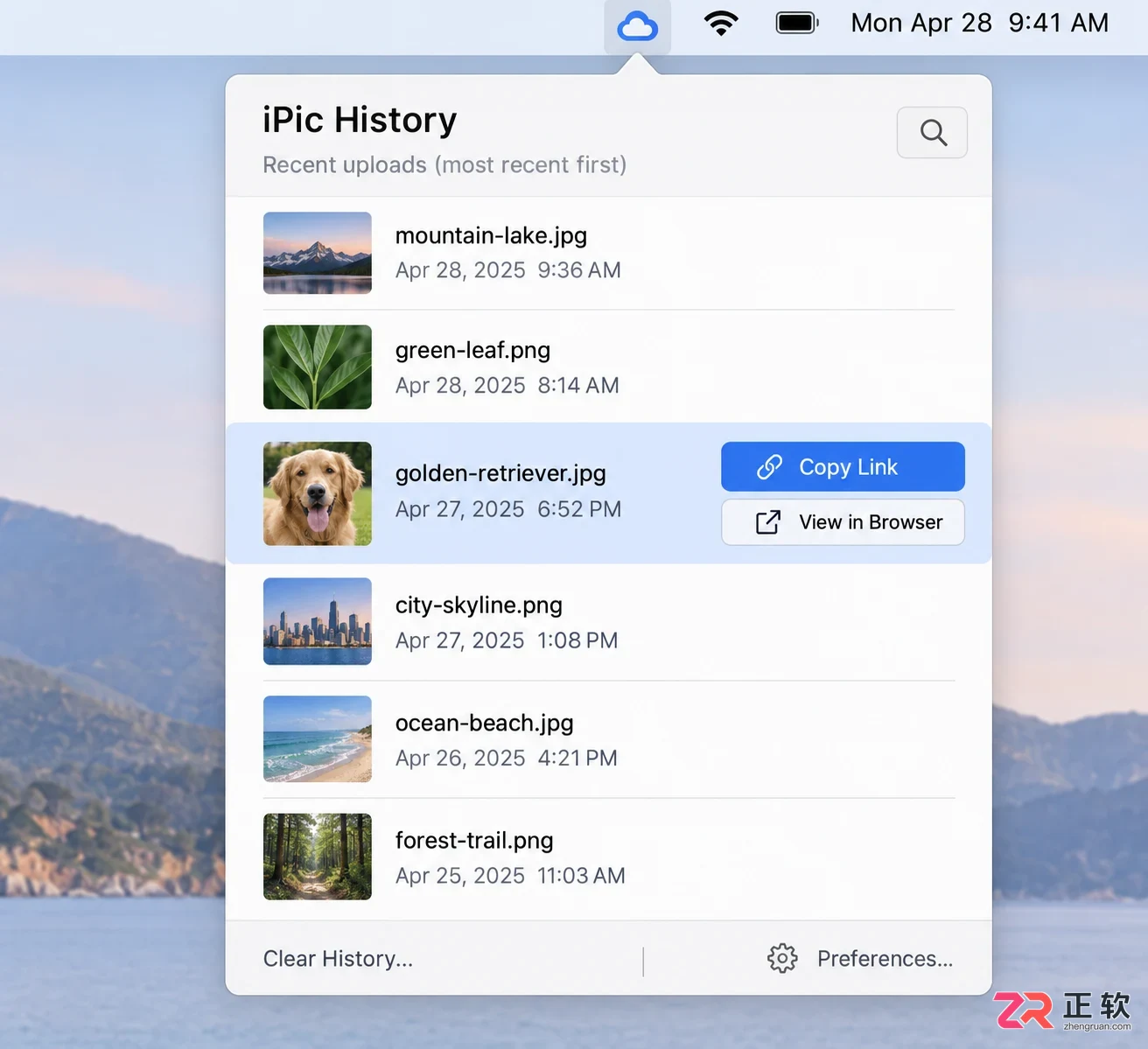Click the golden retriever dog thumbnail
Screen dimensions: 1148x1049
(318, 493)
